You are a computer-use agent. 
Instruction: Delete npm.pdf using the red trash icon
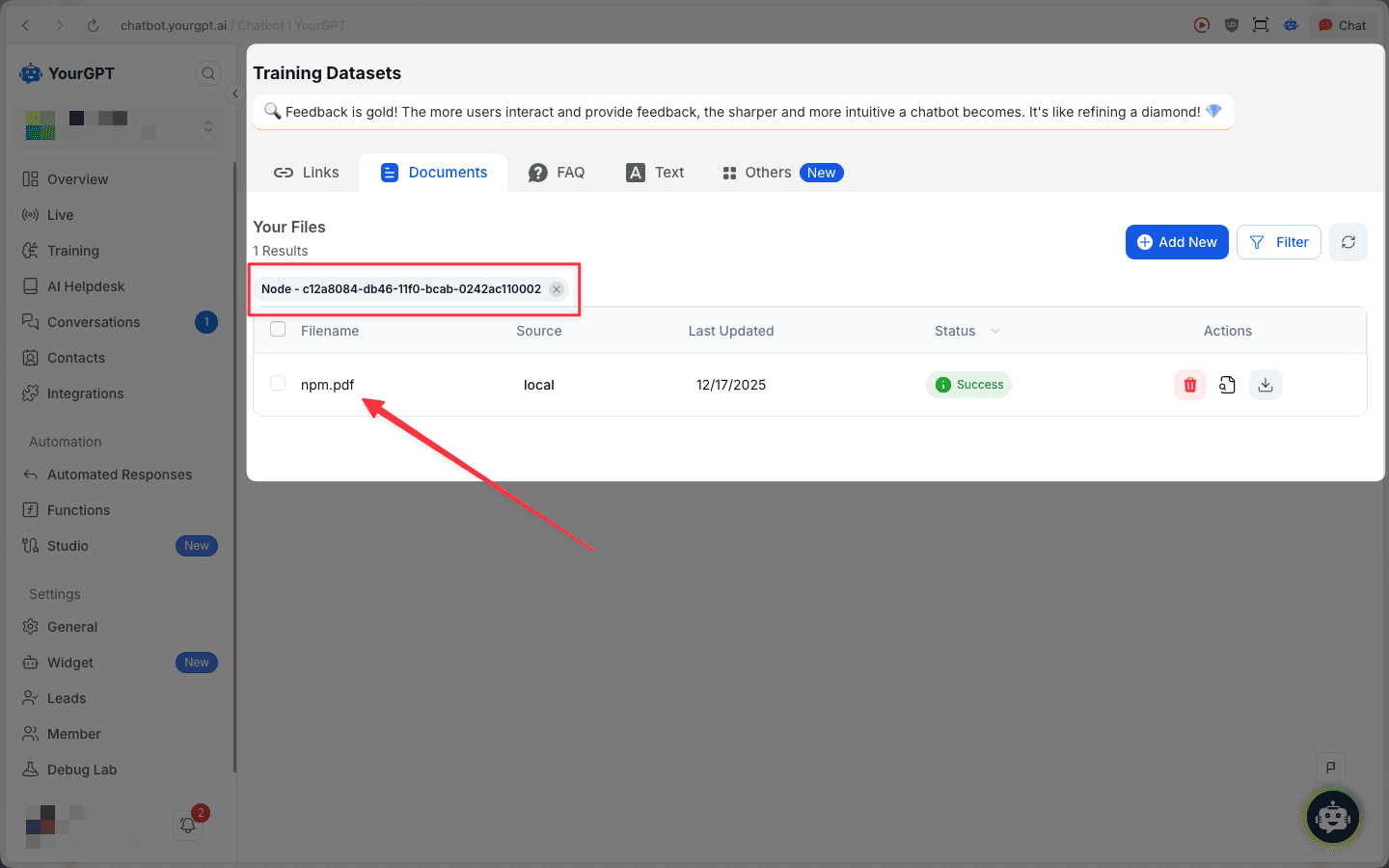(x=1189, y=384)
